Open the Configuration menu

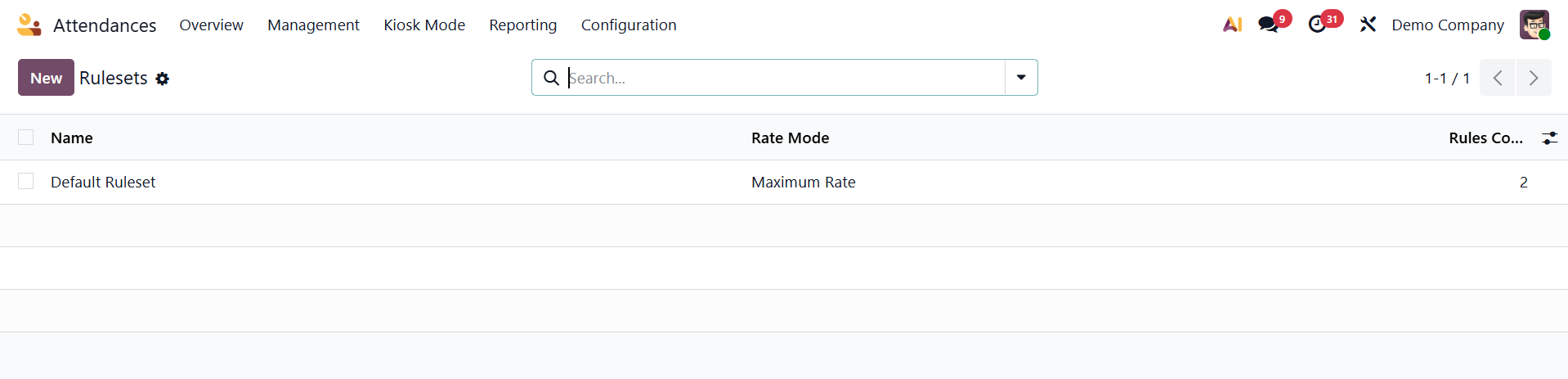[x=629, y=25]
